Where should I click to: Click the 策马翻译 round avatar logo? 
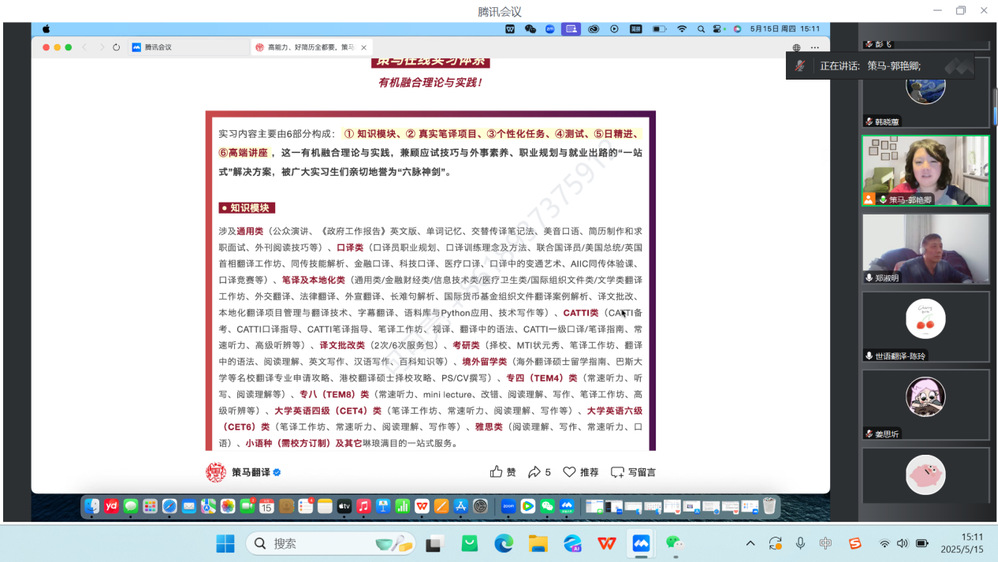pyautogui.click(x=216, y=472)
